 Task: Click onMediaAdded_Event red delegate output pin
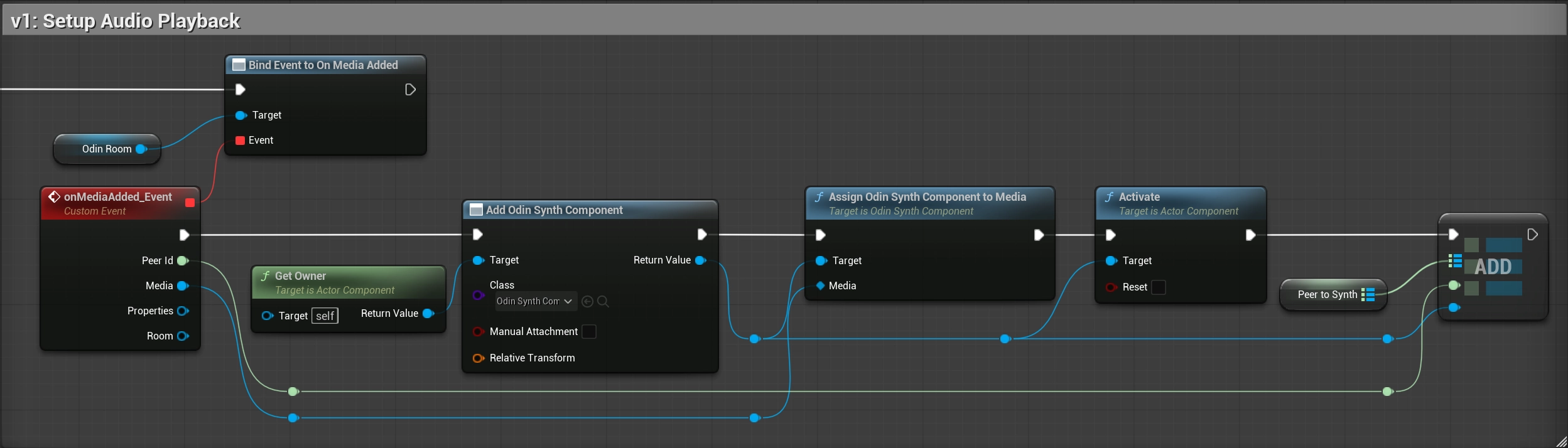[190, 203]
